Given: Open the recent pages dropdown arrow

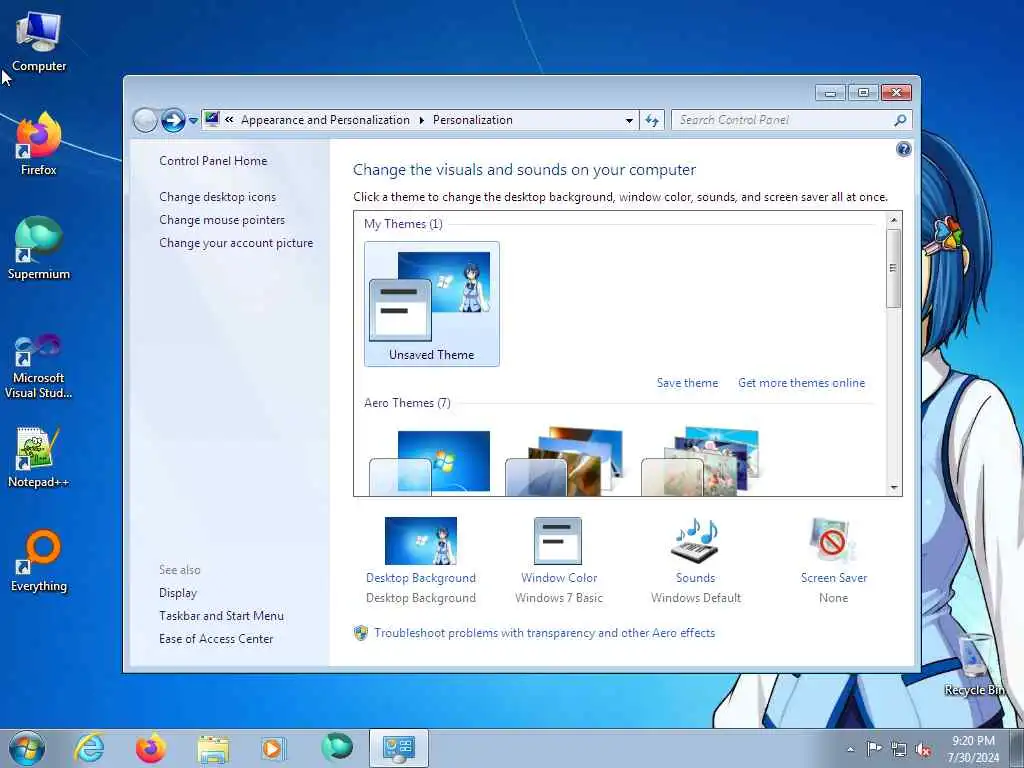Looking at the screenshot, I should [193, 121].
